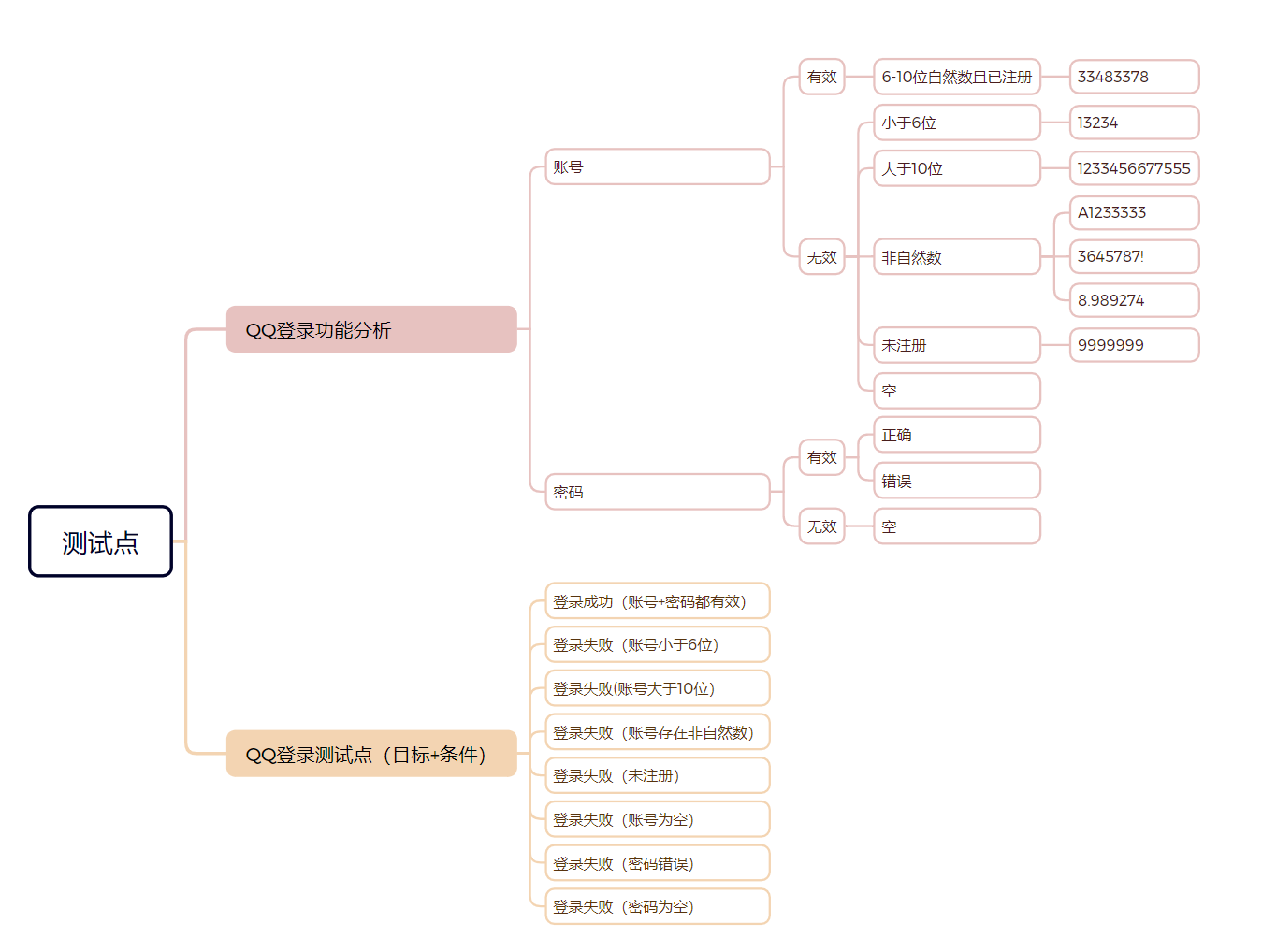The image size is (1262, 952).
Task: Select 登录失败（账号存在非自然数）node
Action: pyautogui.click(x=658, y=732)
